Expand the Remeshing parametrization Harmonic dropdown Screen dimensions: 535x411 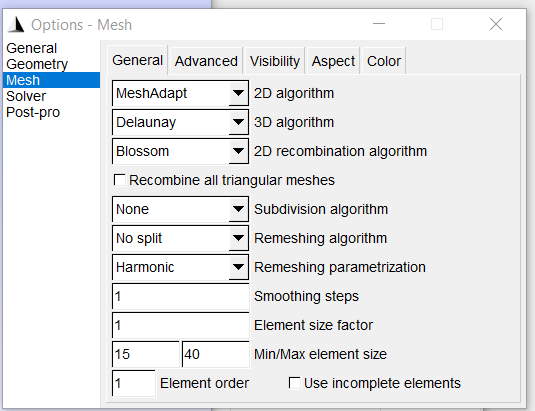pyautogui.click(x=180, y=267)
